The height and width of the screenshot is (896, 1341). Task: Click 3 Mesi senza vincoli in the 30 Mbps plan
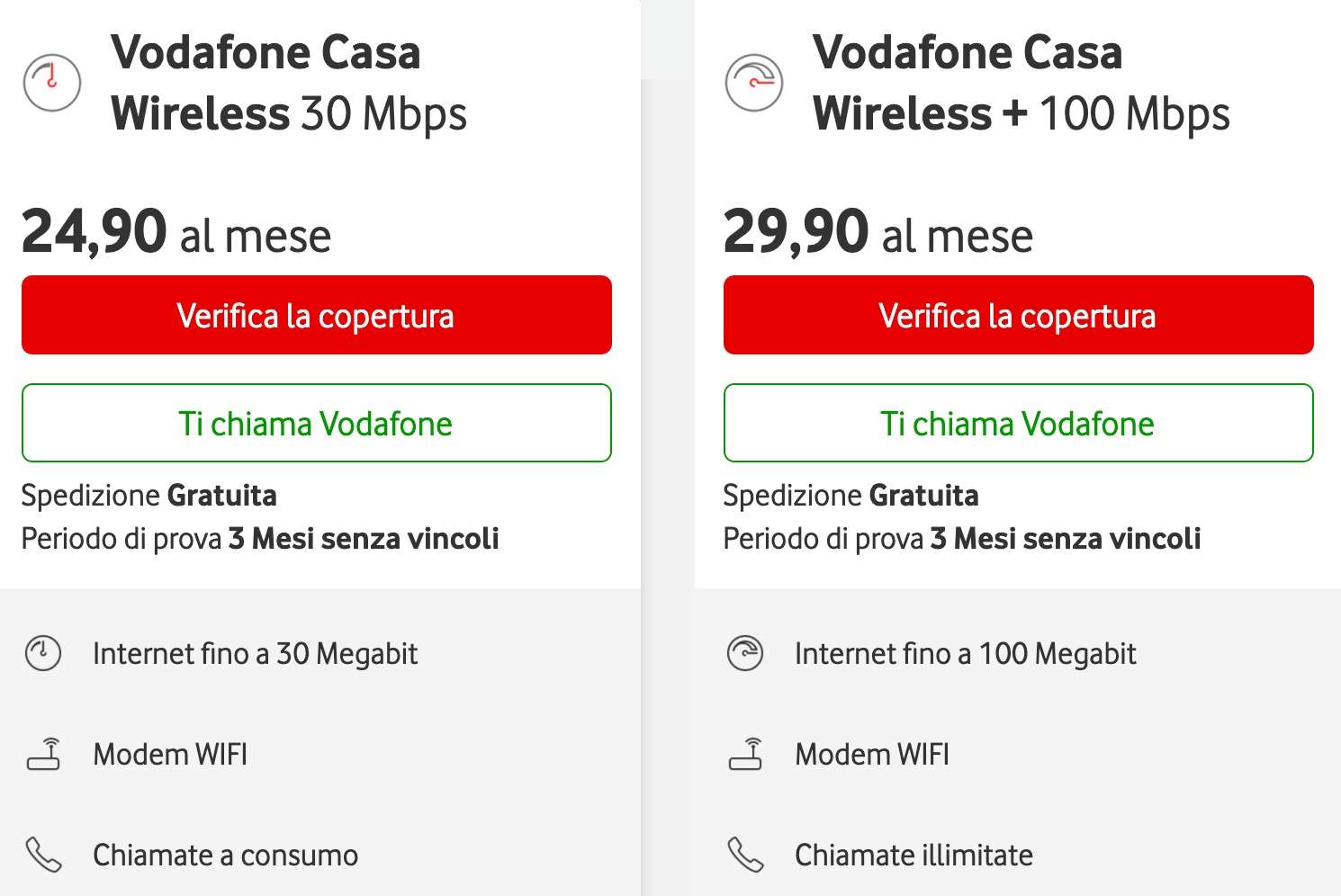[364, 539]
